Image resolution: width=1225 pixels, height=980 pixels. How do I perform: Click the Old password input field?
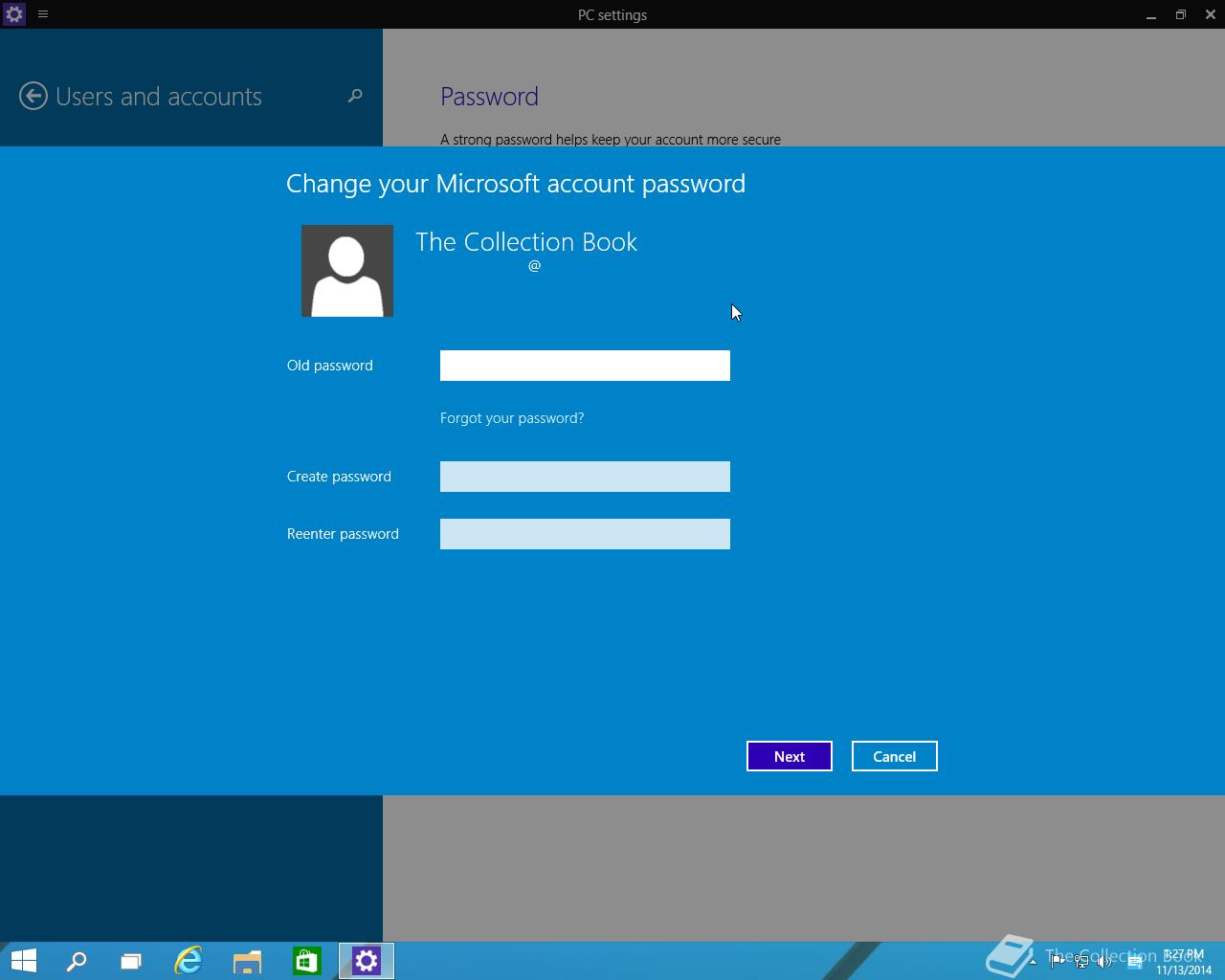pos(585,366)
